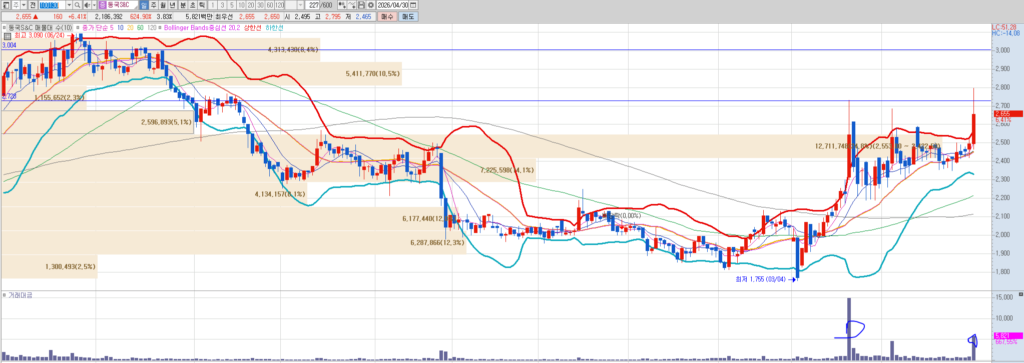
Task: Click the purple icon before the 동국S&C name
Action: click(x=102, y=5)
